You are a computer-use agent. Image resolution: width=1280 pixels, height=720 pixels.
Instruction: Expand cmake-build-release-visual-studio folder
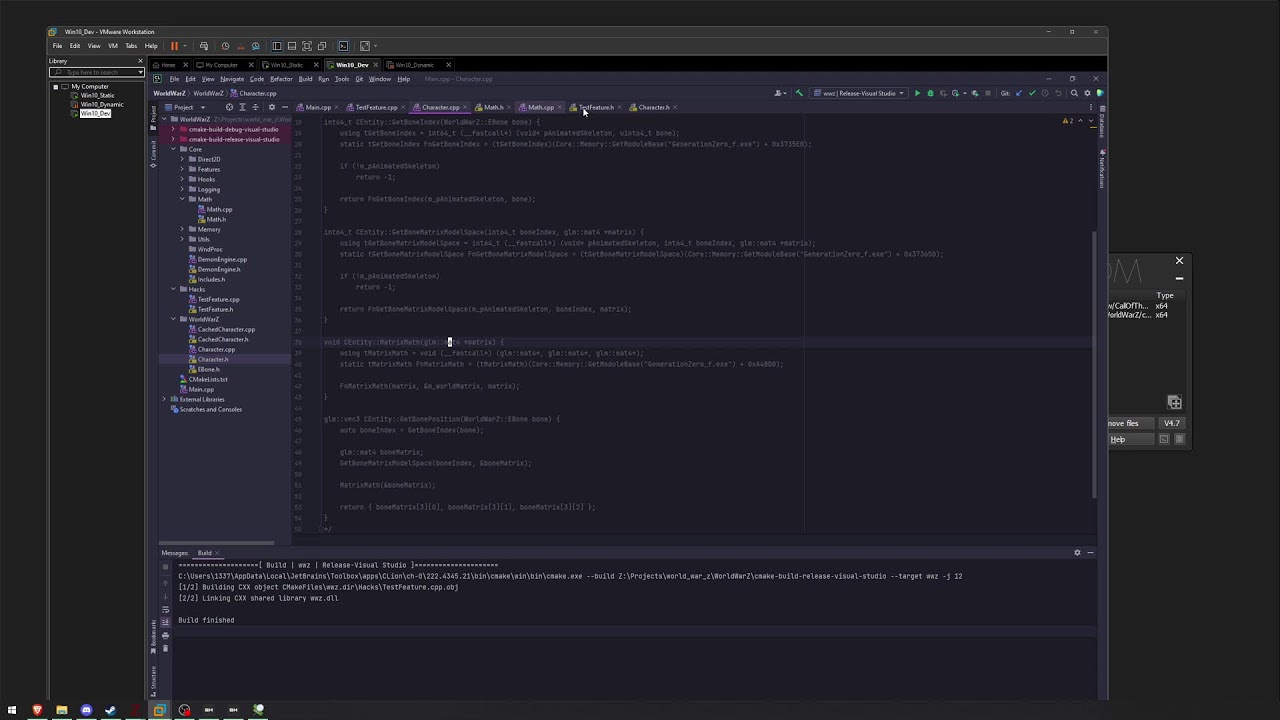[x=173, y=139]
